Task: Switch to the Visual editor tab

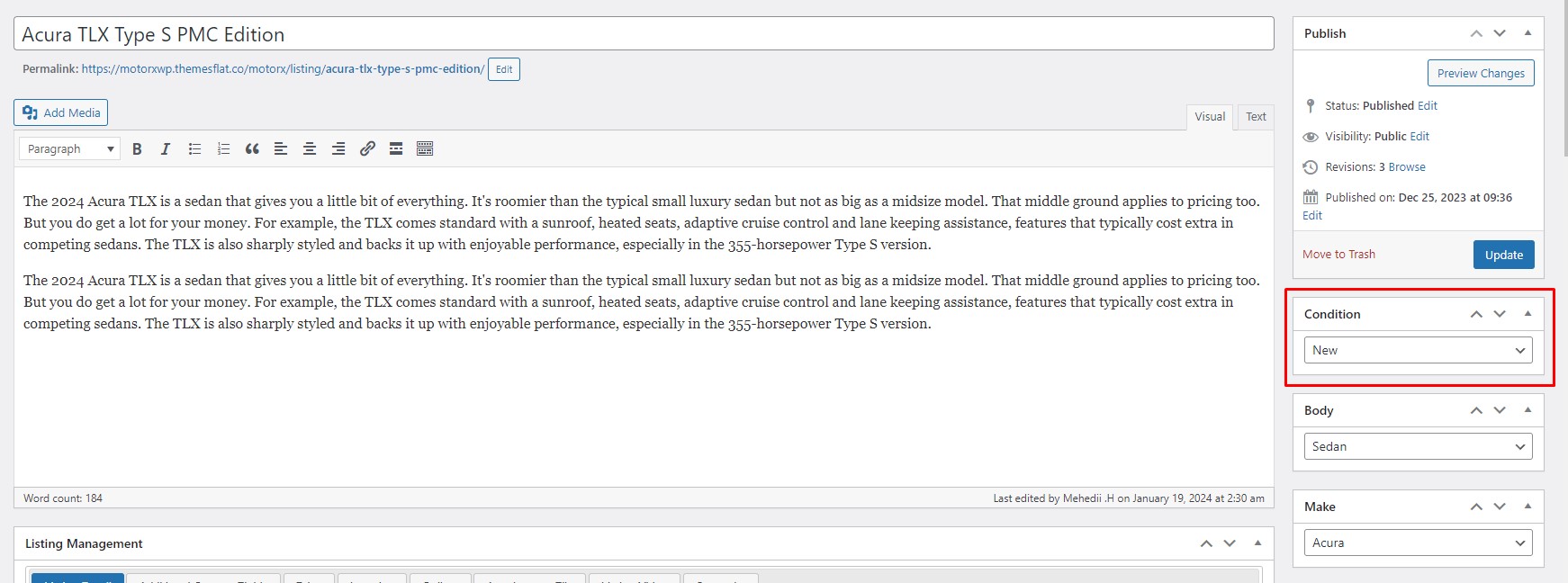Action: [1210, 117]
